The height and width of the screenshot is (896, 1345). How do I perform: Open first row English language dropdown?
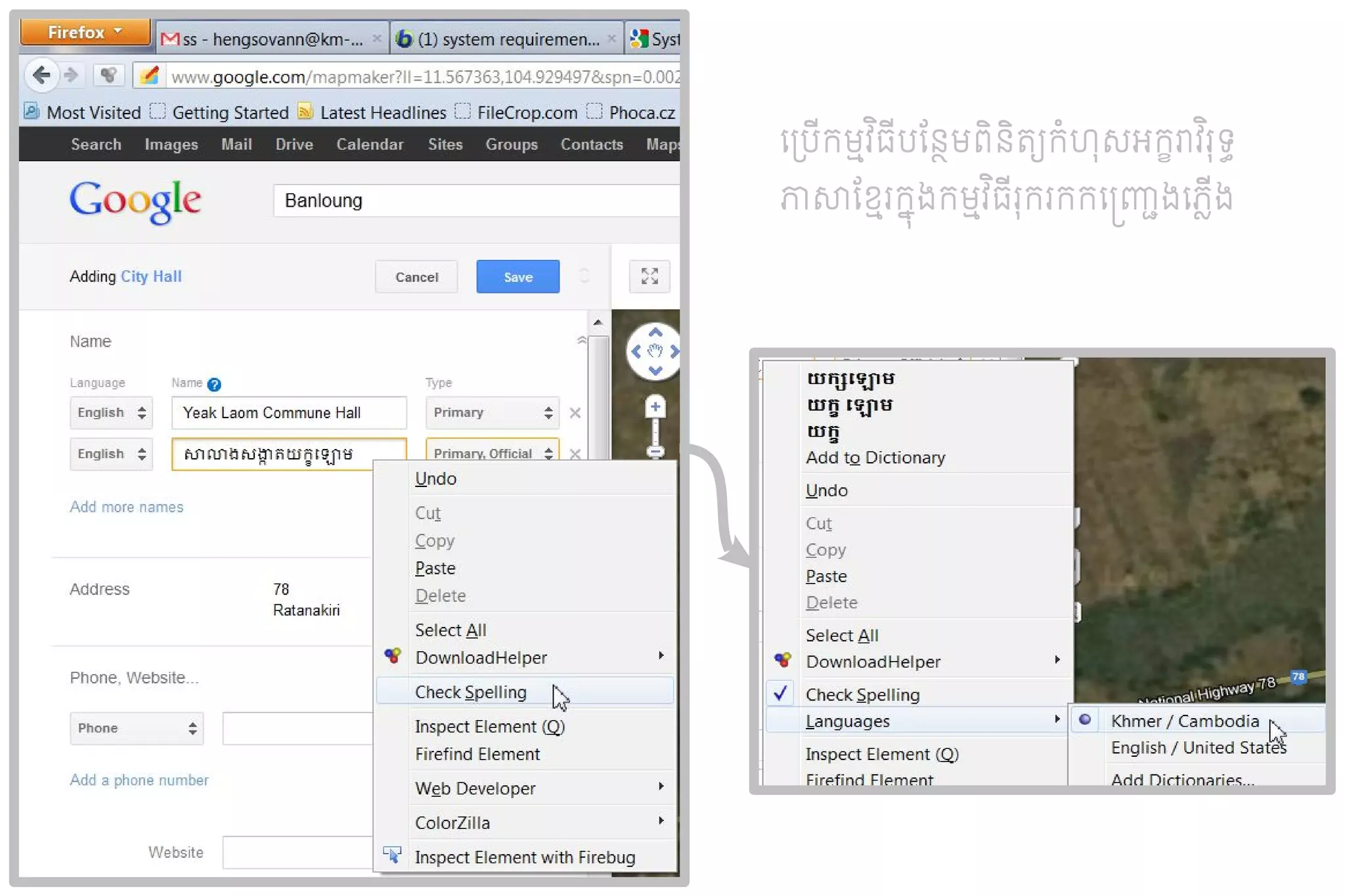point(111,413)
